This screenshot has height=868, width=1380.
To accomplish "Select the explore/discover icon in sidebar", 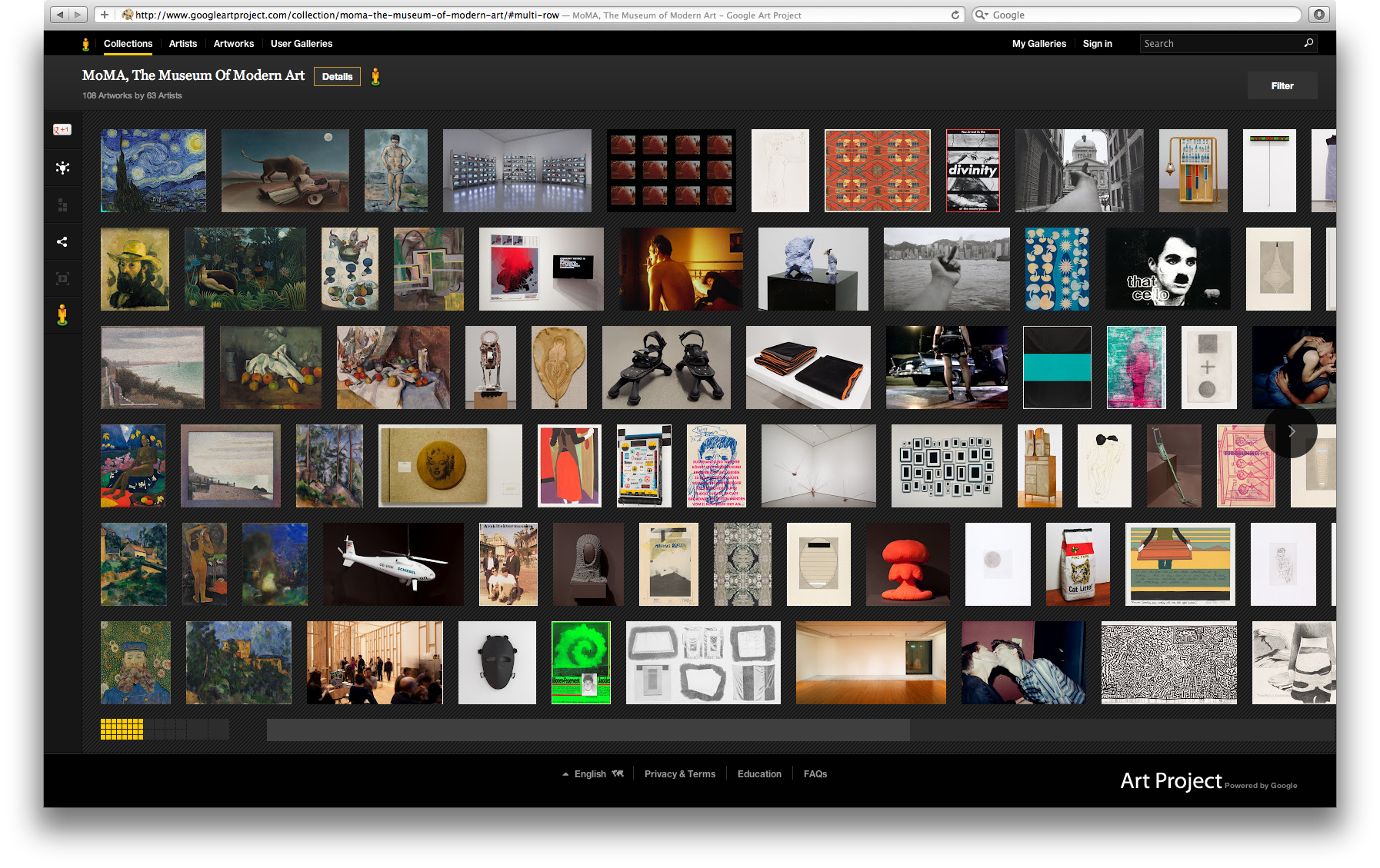I will [62, 168].
